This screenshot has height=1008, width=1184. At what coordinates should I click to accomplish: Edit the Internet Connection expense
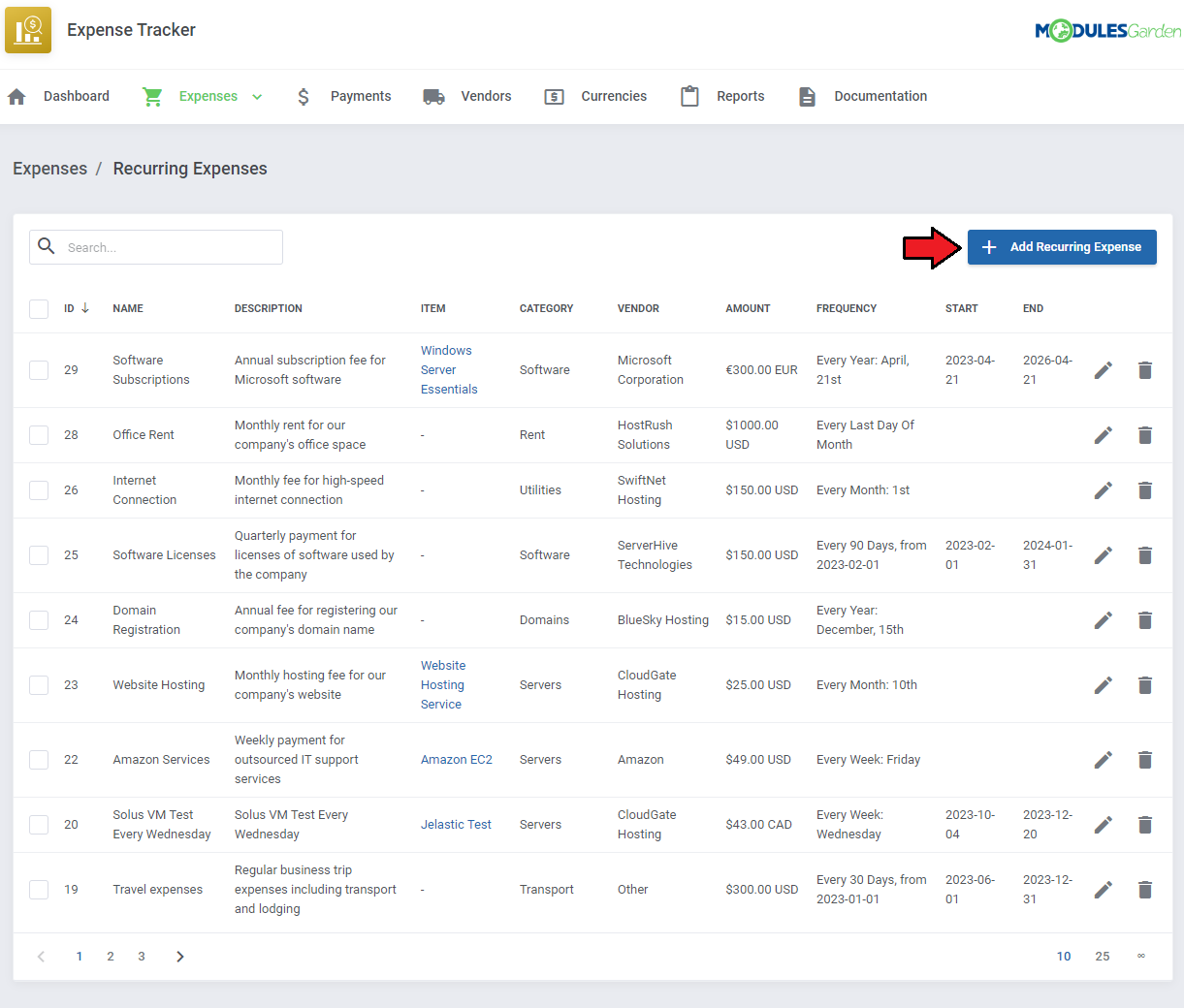point(1104,490)
